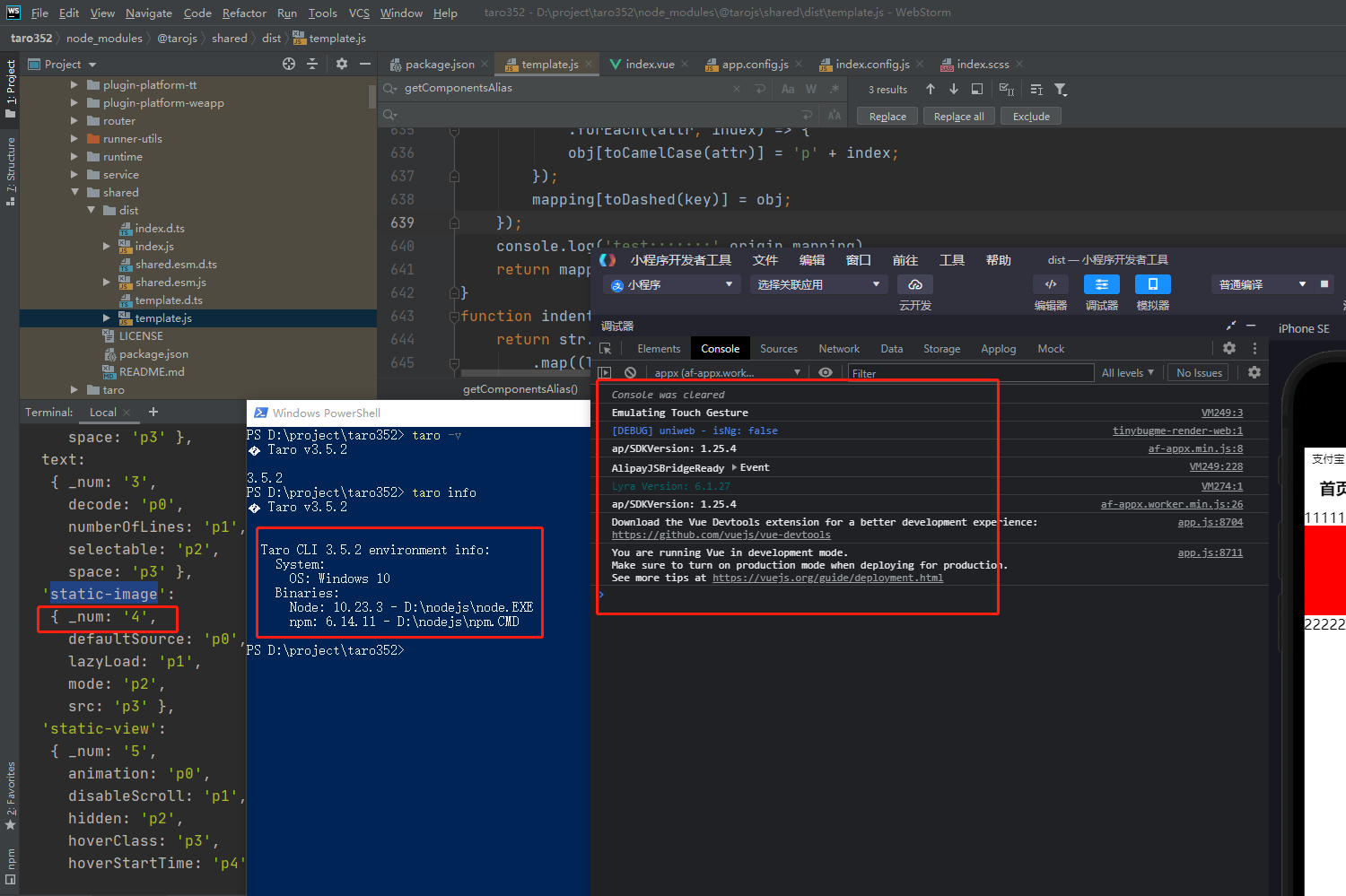Open the 文件 menu in mini-program IDE
This screenshot has width=1346, height=896.
click(x=765, y=260)
